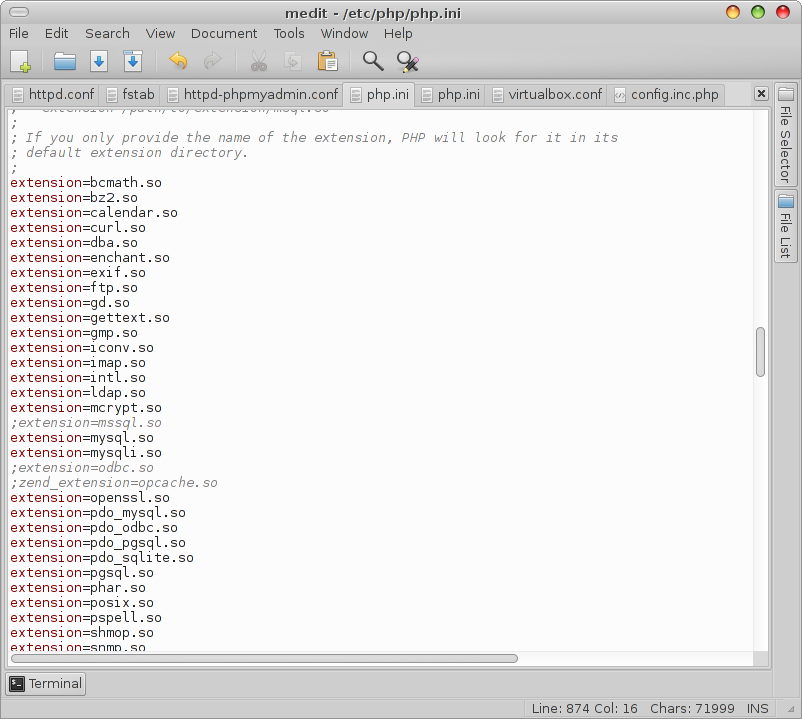
Task: Click the commented ;zend_extension=opcache.so line
Action: [x=114, y=483]
